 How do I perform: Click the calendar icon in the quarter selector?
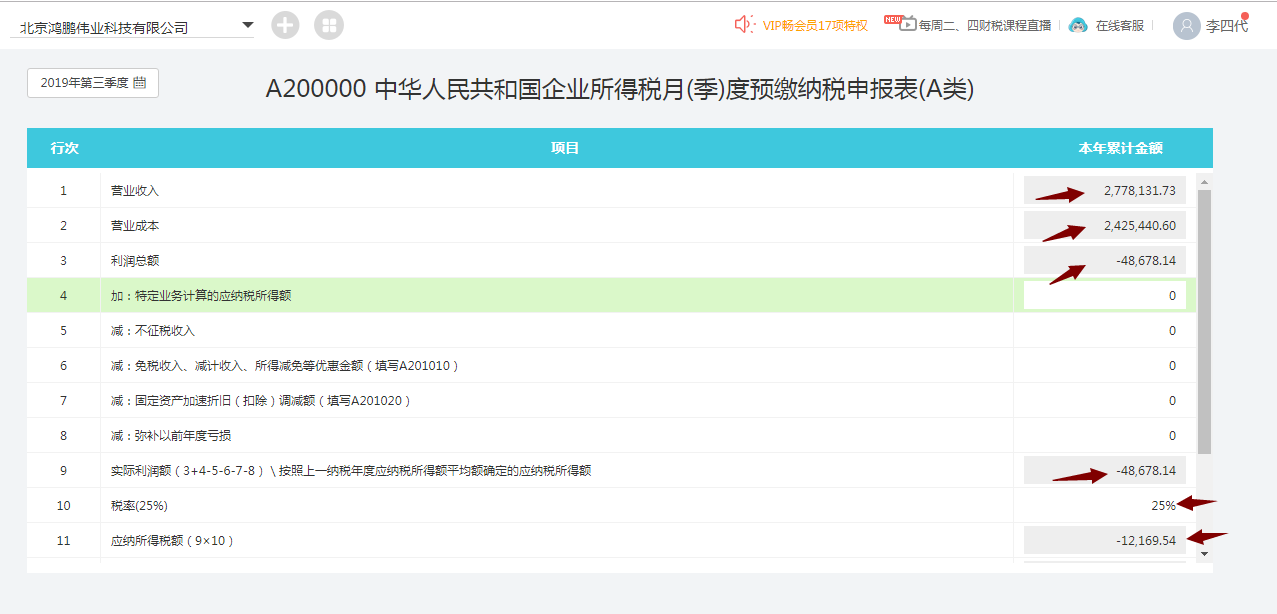coord(140,83)
